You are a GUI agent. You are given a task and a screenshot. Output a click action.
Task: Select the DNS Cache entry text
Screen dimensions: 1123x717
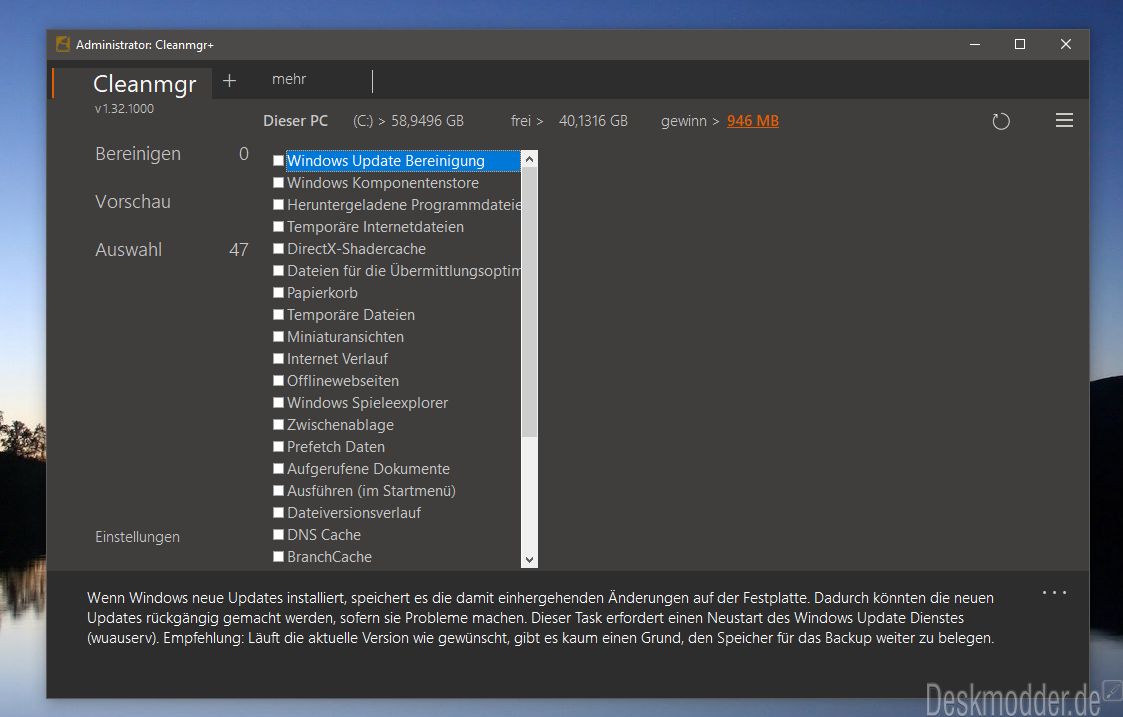tap(324, 535)
